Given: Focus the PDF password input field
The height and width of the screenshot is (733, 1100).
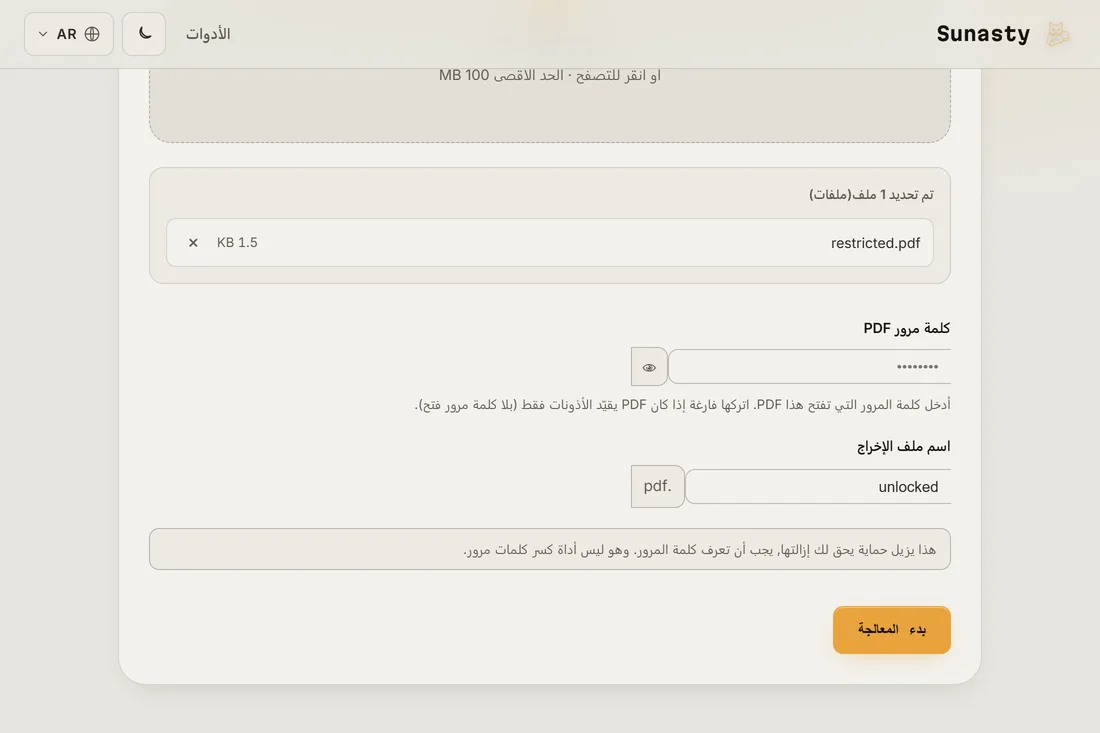Looking at the screenshot, I should (x=810, y=367).
